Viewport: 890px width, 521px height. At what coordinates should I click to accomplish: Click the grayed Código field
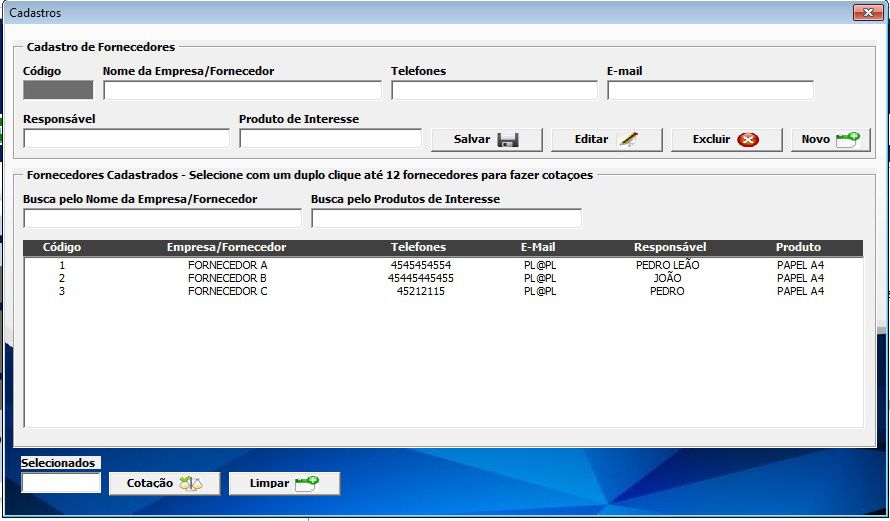[x=58, y=91]
